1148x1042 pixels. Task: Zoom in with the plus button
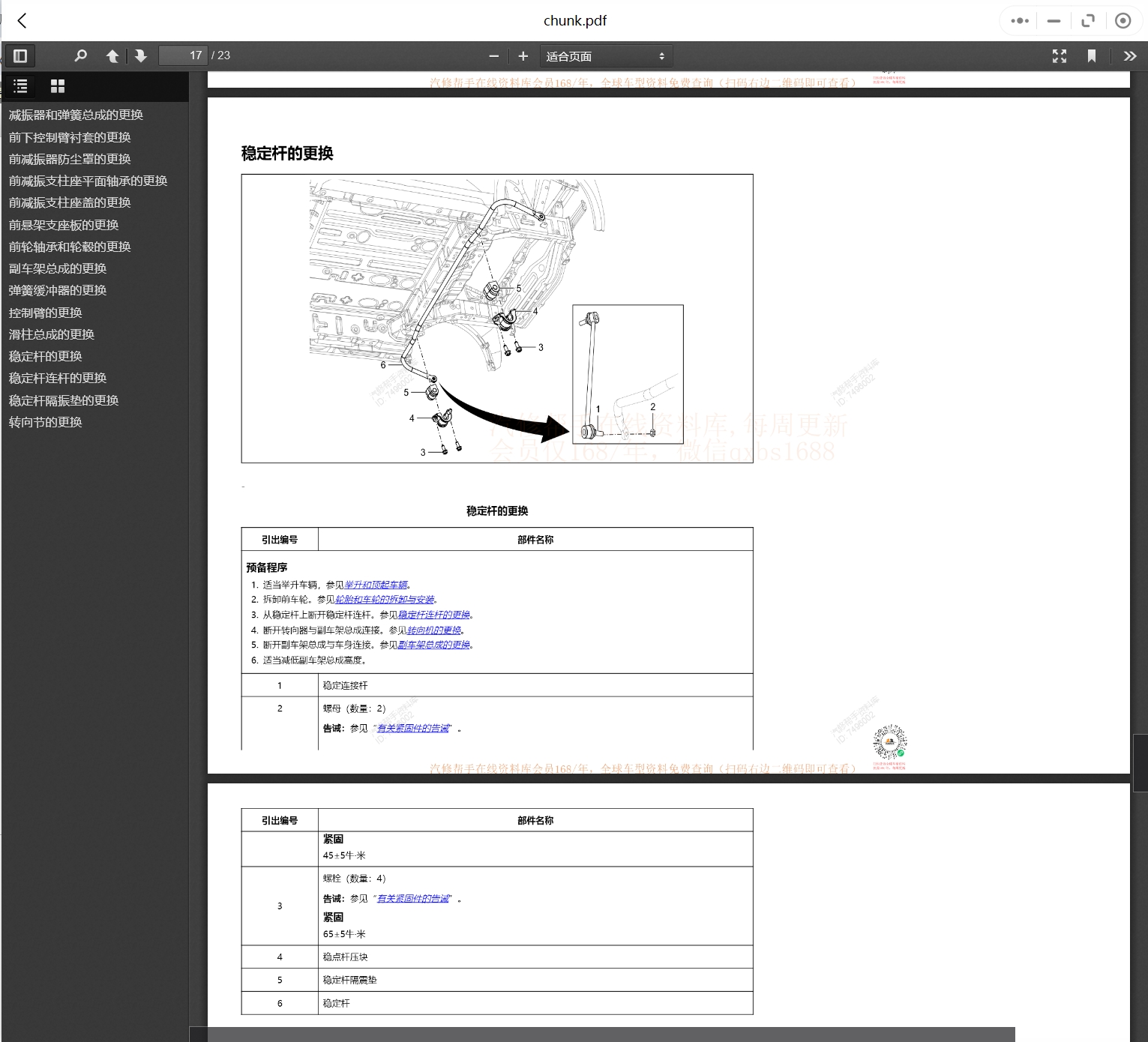click(x=523, y=56)
